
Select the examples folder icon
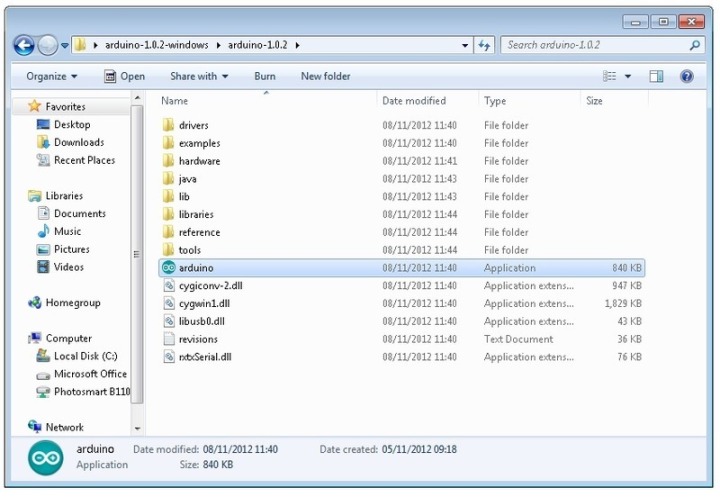coord(169,143)
